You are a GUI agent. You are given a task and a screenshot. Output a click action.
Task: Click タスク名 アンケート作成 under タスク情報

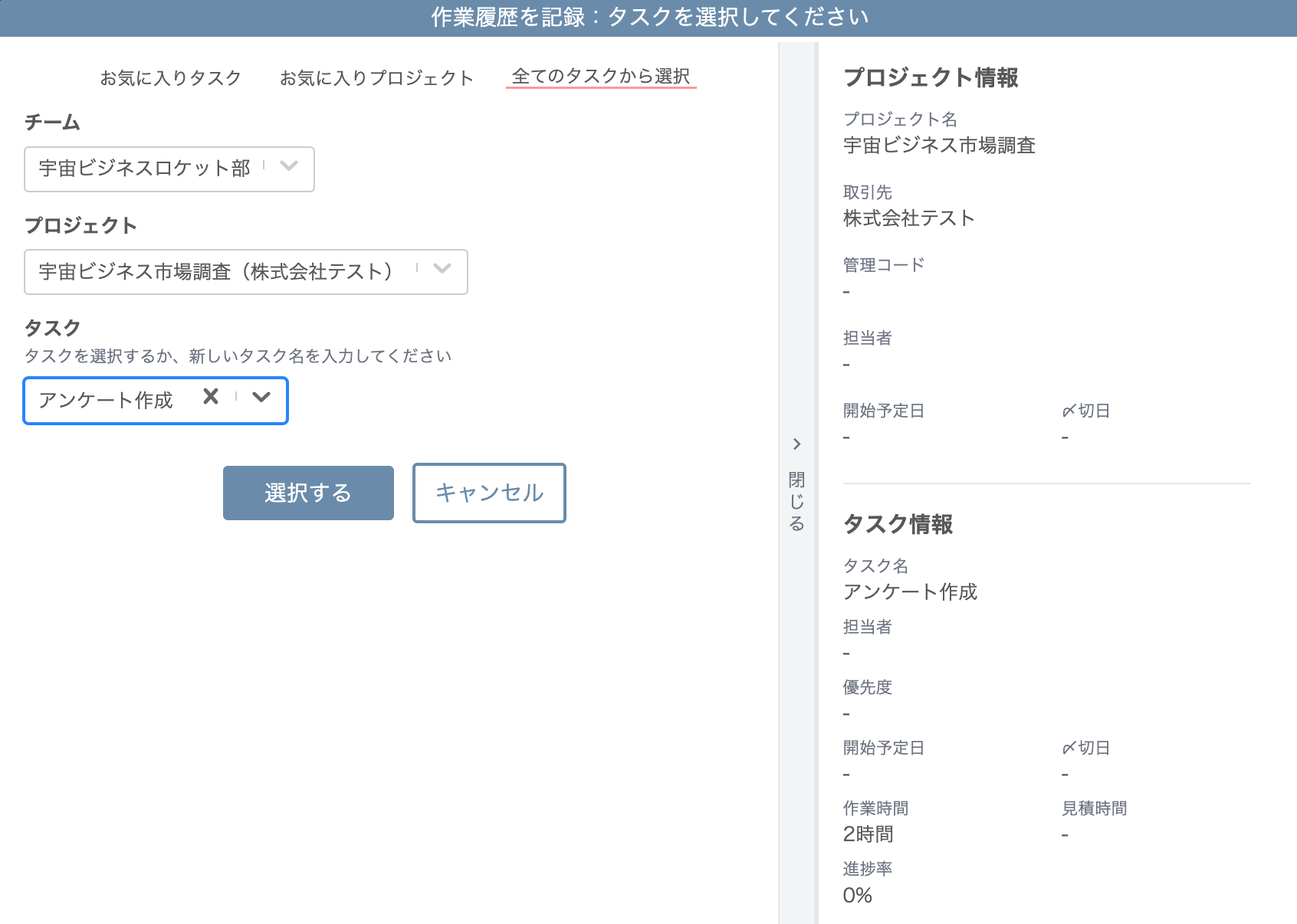[x=911, y=592]
